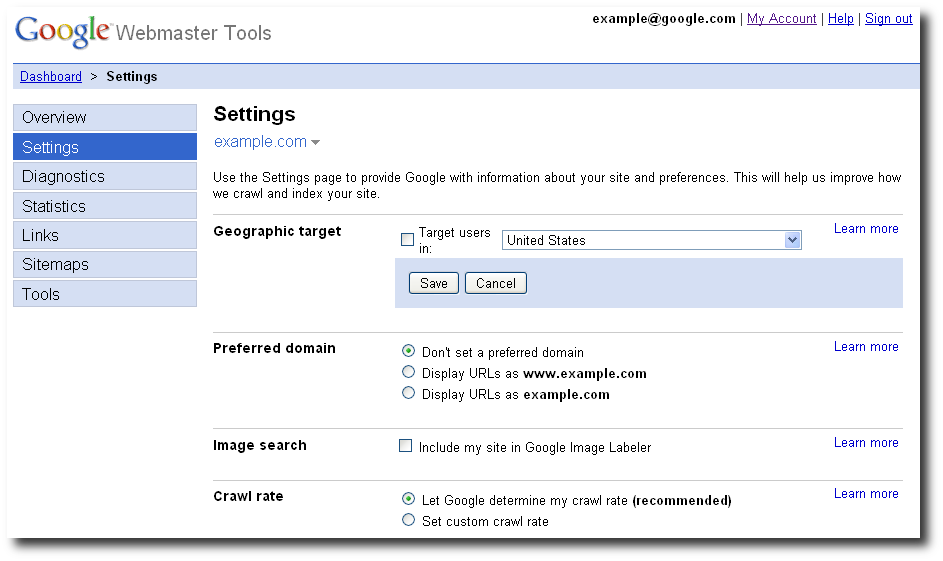Open Learn more for Crawl rate

(866, 494)
